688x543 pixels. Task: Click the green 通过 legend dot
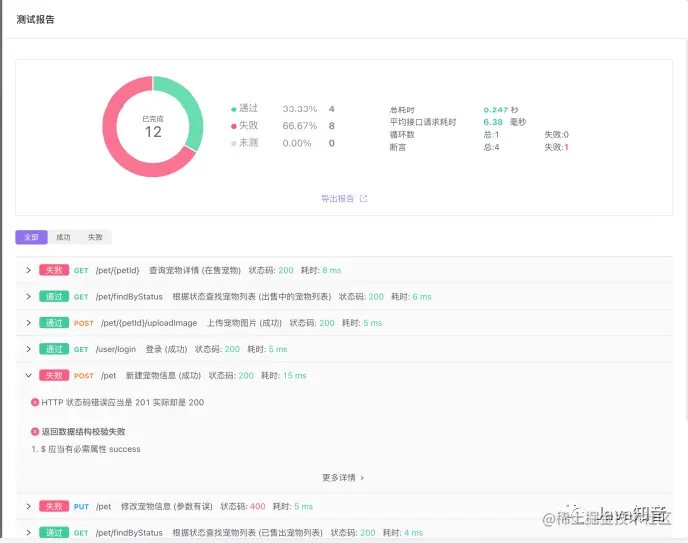234,109
